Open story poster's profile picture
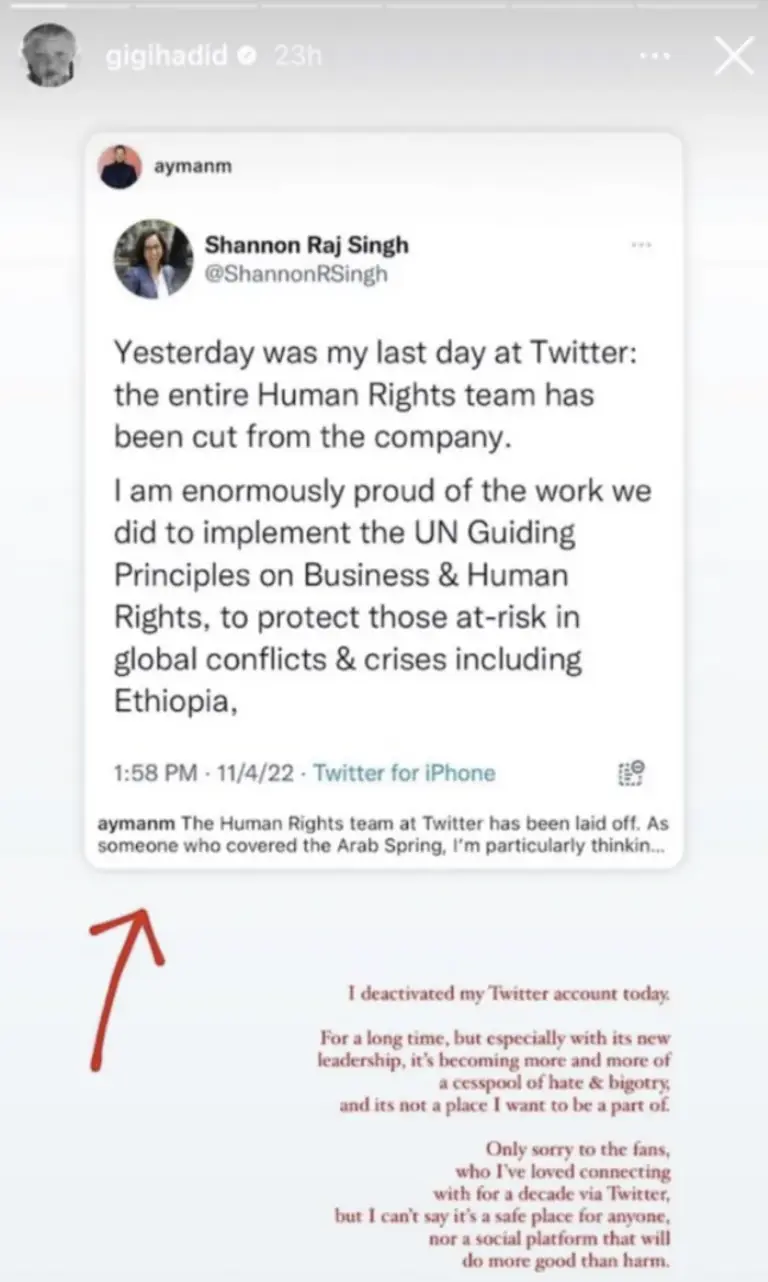The image size is (768, 1282). (47, 57)
